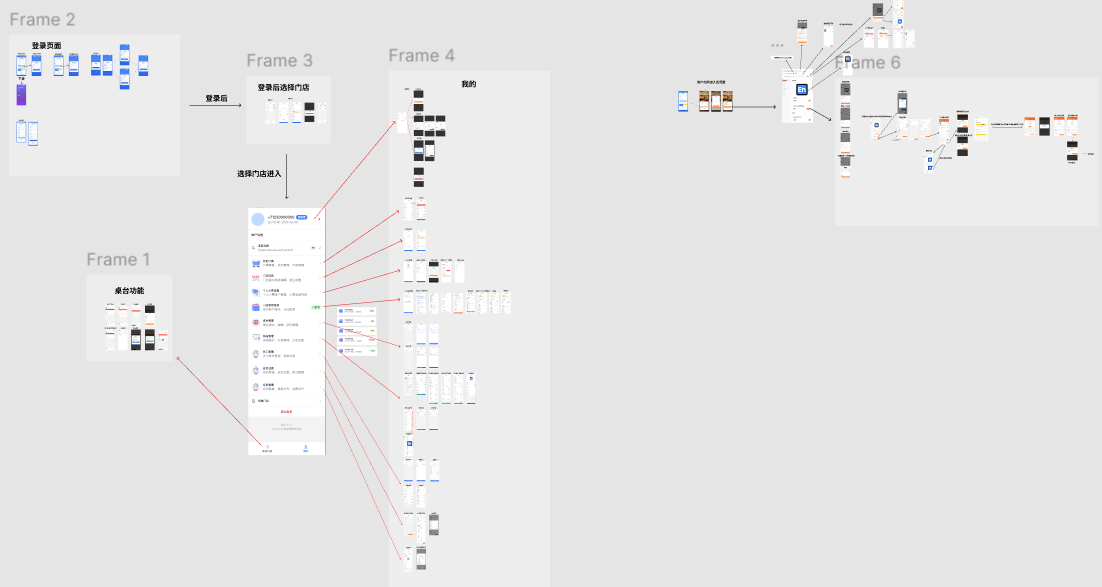The image size is (1102, 587).
Task: Select the Frame 2 label
Action: point(42,20)
